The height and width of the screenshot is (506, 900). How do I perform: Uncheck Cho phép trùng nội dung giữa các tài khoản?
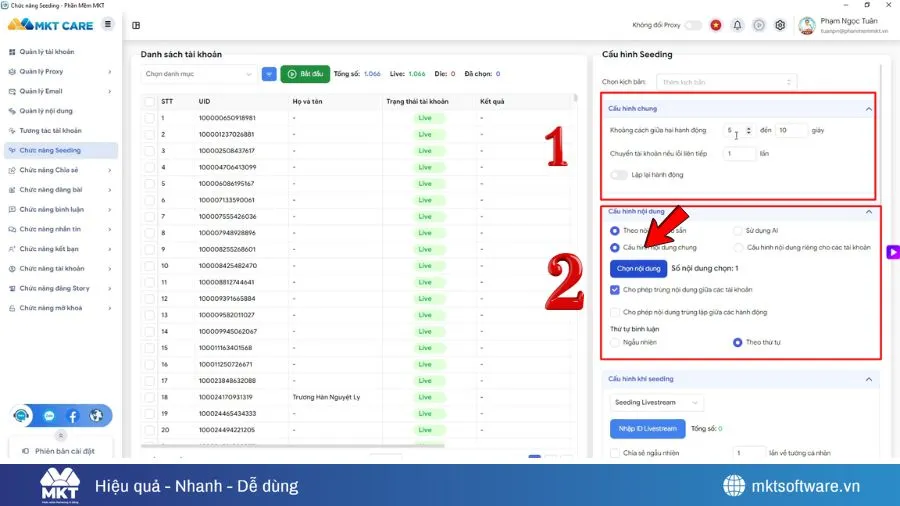coord(615,290)
